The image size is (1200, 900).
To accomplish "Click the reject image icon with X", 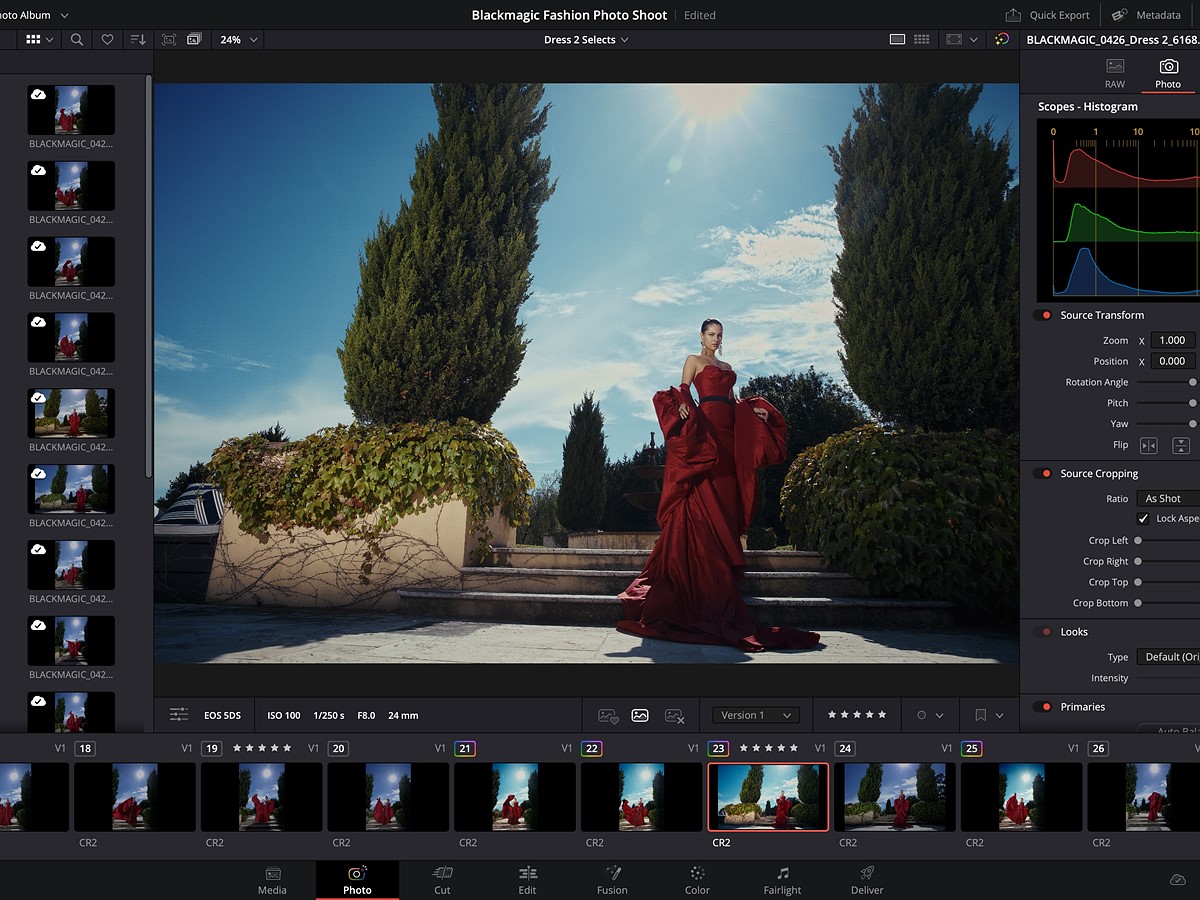I will click(x=674, y=715).
